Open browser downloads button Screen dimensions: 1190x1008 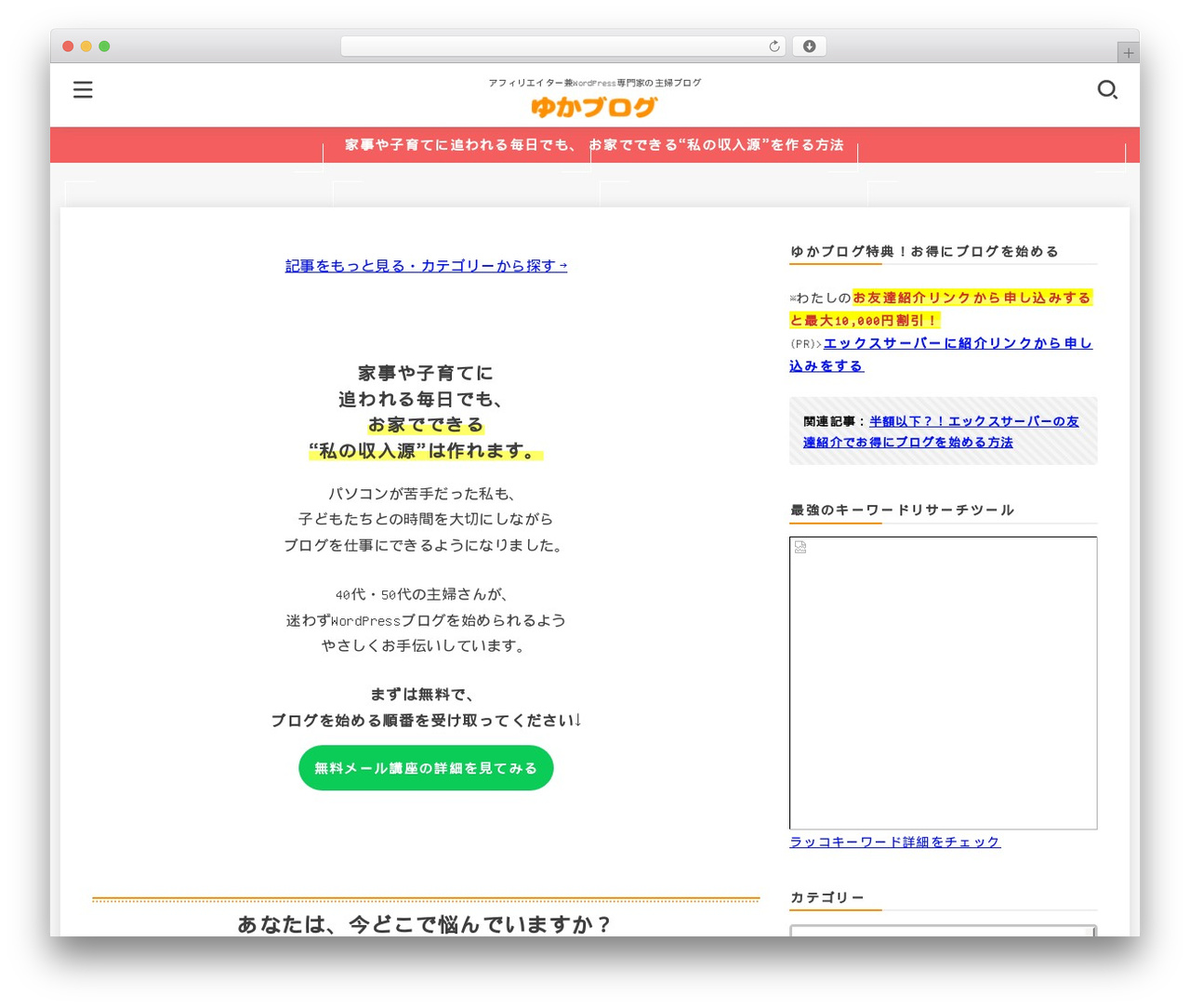809,46
